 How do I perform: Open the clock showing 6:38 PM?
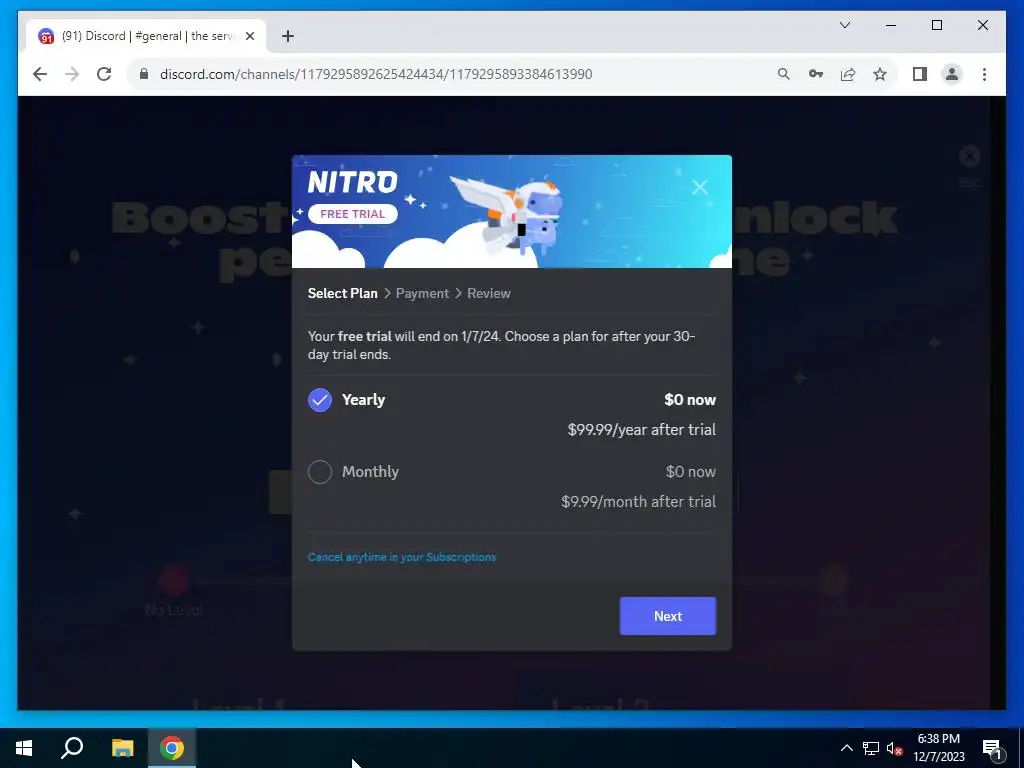(x=938, y=748)
